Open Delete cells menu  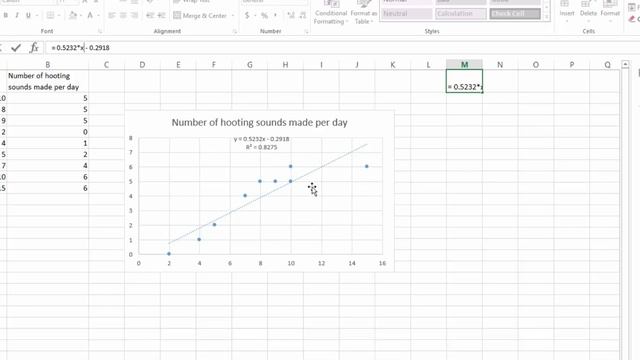pyautogui.click(x=588, y=12)
